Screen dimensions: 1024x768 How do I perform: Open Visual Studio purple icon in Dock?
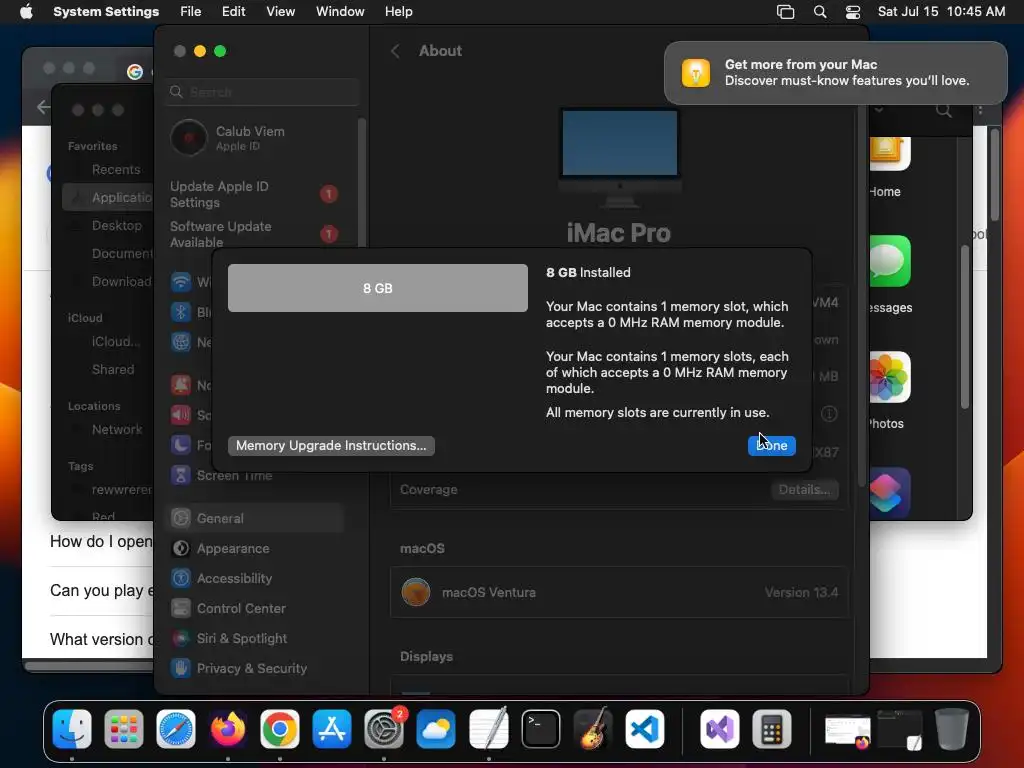coord(720,729)
